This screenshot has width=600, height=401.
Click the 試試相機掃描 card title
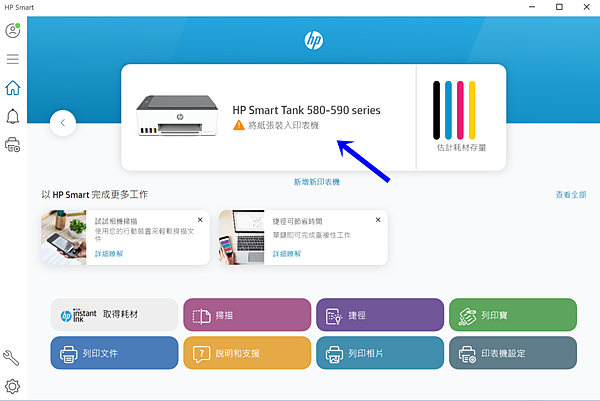[x=116, y=221]
